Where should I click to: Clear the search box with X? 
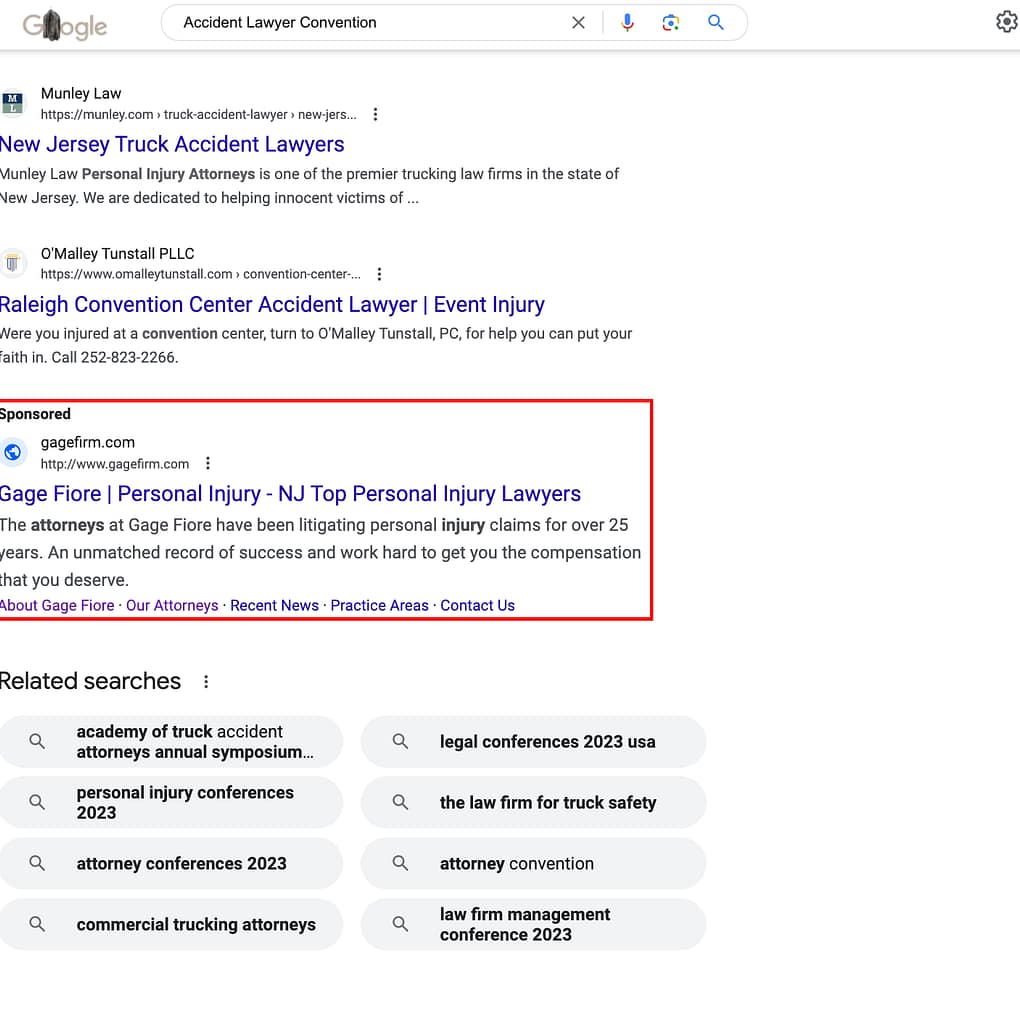point(578,23)
